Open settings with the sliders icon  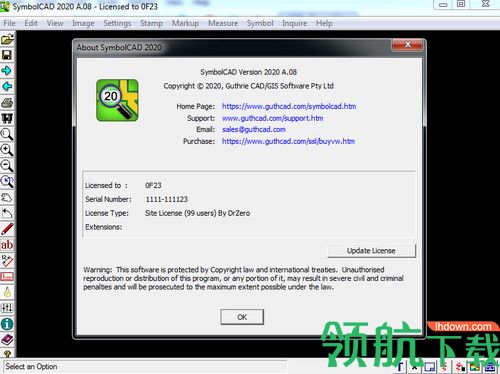point(7,308)
